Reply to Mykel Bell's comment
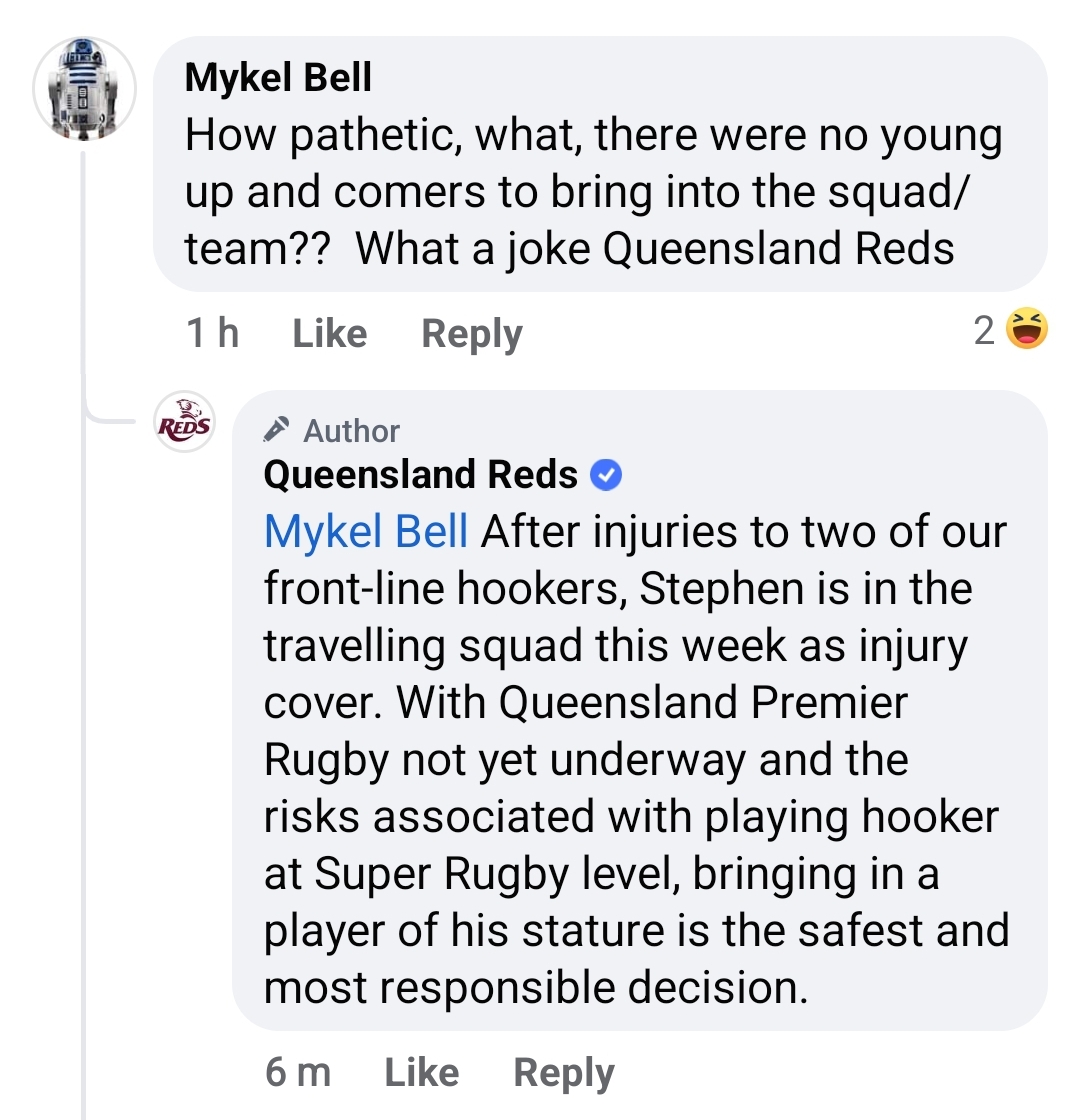Screen dimensions: 1080x1120 click(x=472, y=333)
